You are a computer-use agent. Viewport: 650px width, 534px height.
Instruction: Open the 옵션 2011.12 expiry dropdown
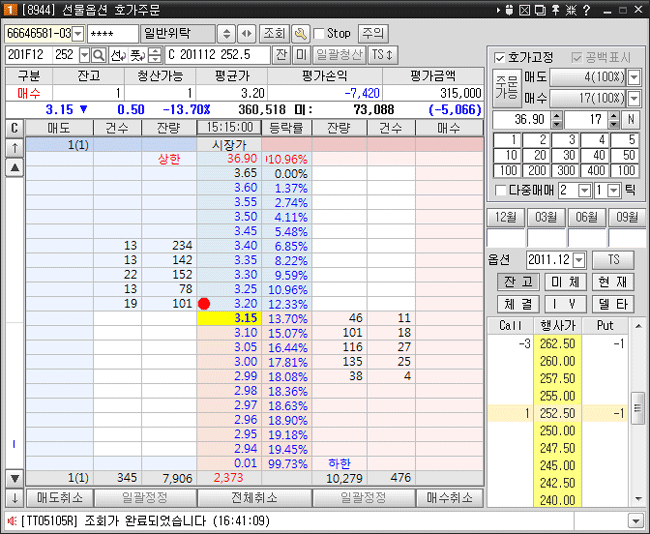tap(579, 260)
